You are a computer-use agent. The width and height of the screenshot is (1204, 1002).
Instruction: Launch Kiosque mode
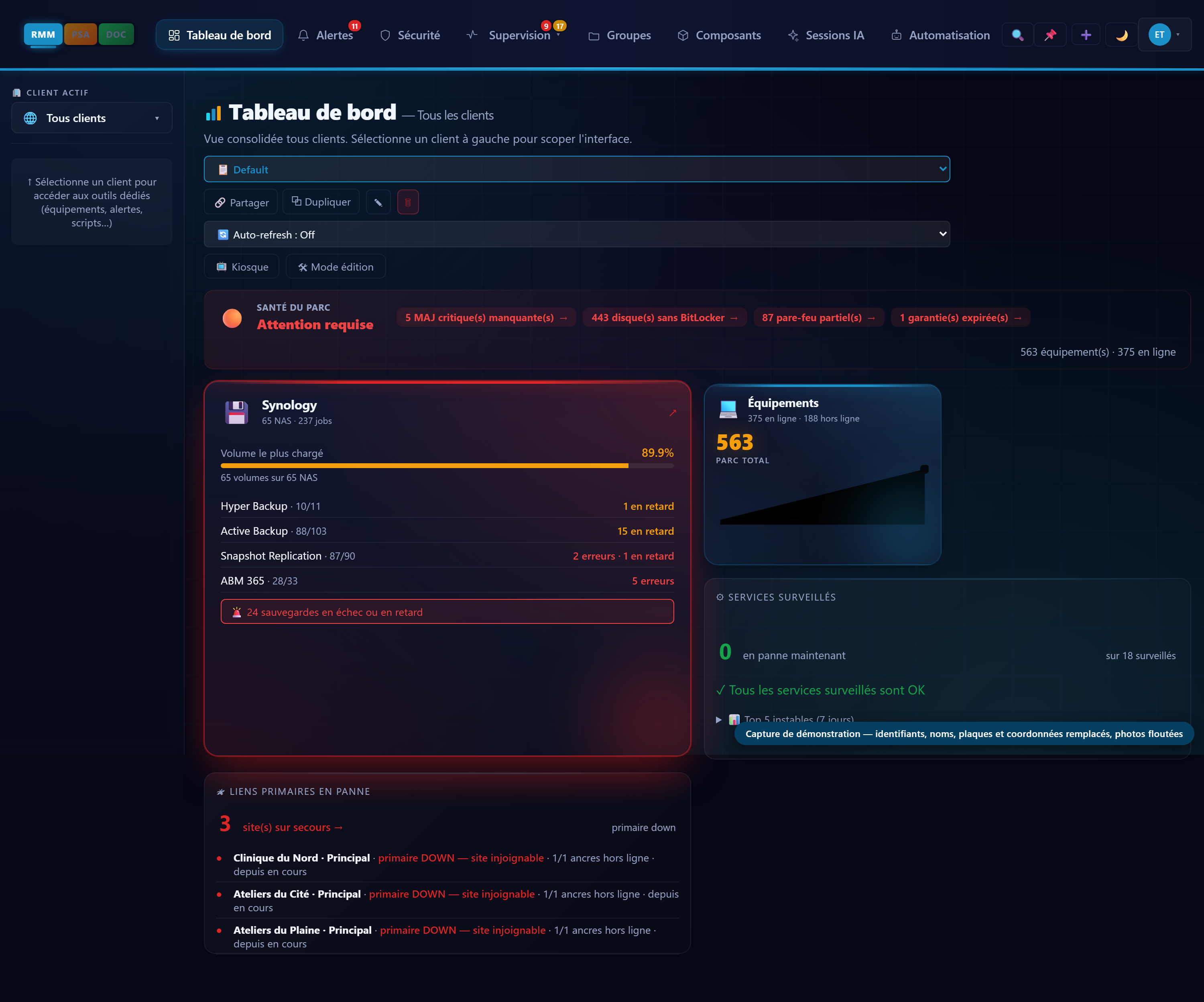pos(241,267)
